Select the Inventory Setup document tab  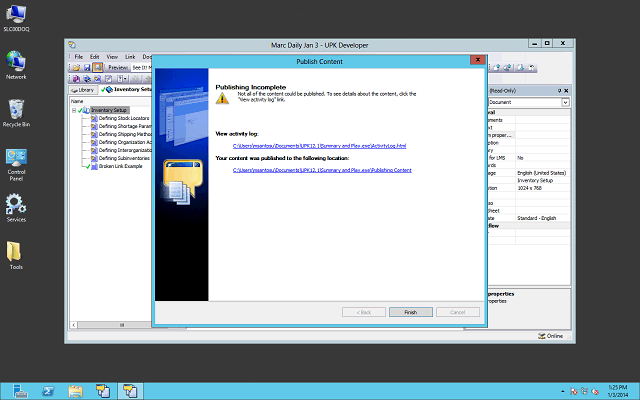127,89
